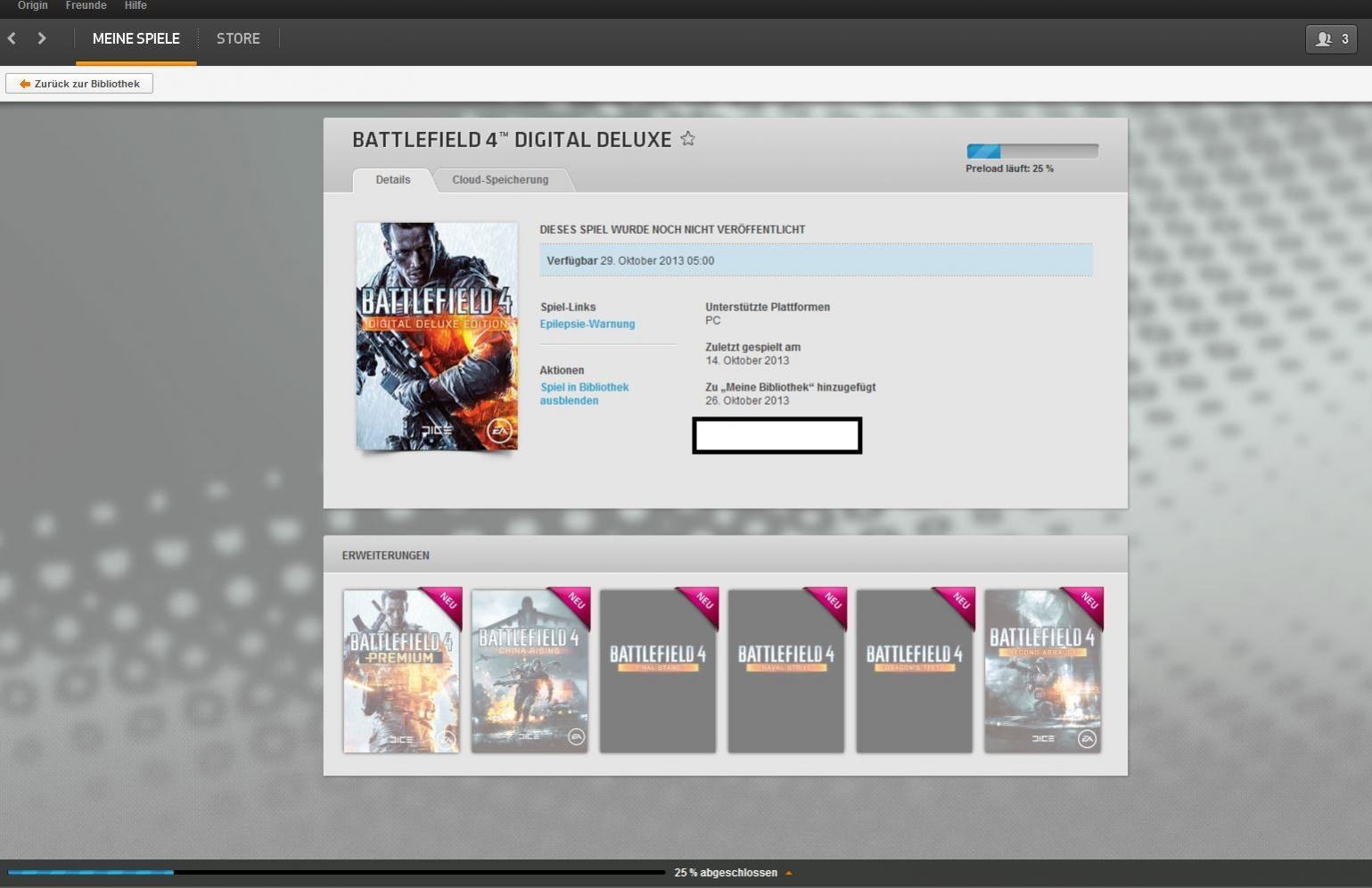Switch to STORE tab
Screen dimensions: 1372x888
pyautogui.click(x=238, y=39)
